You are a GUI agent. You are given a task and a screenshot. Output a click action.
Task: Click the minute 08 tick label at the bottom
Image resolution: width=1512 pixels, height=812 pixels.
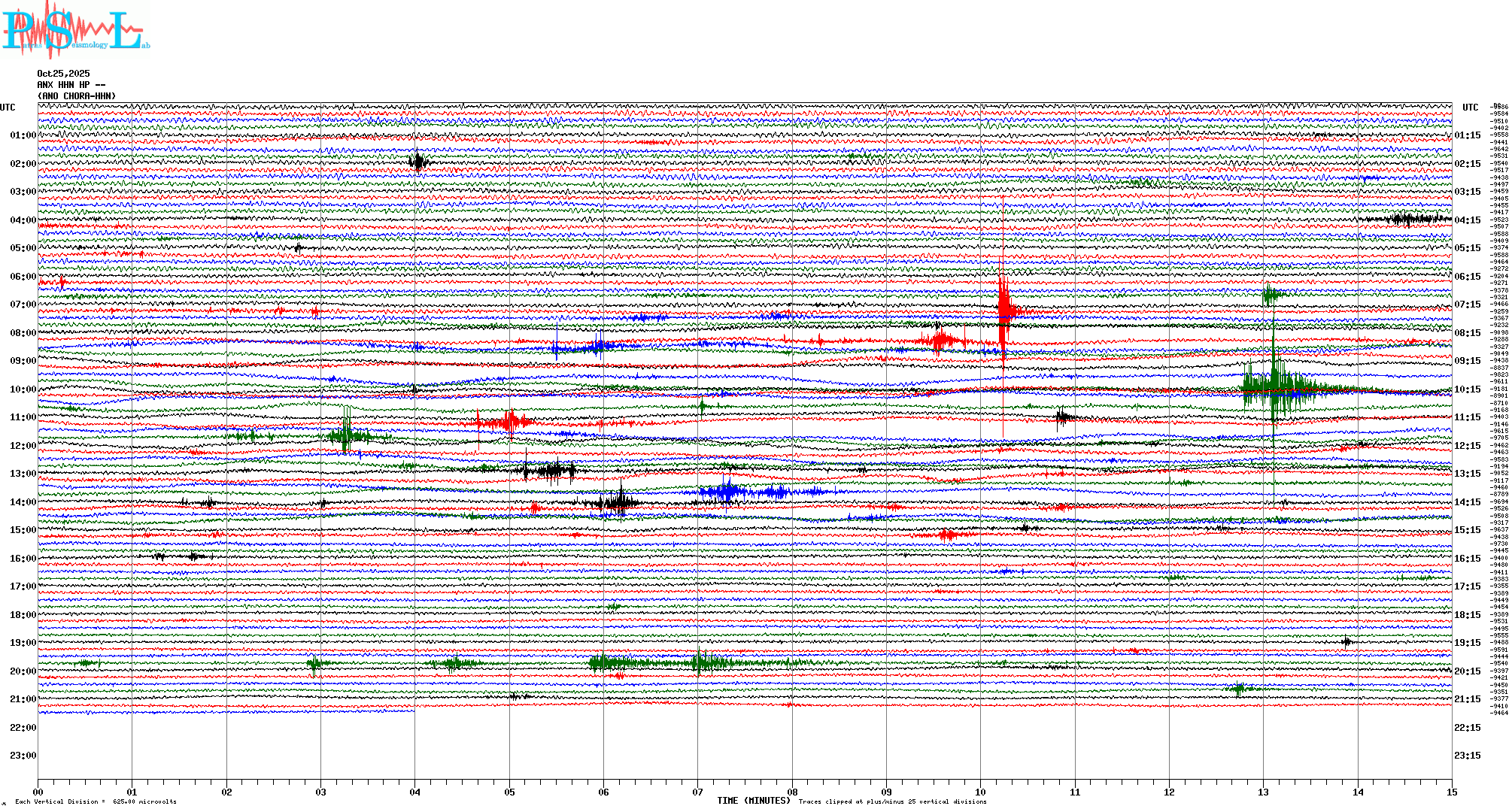(792, 792)
